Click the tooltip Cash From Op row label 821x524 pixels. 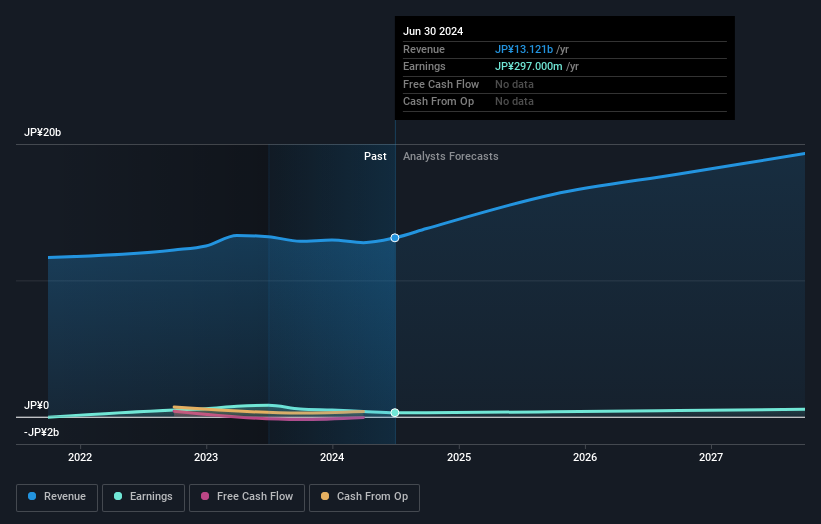tap(438, 102)
